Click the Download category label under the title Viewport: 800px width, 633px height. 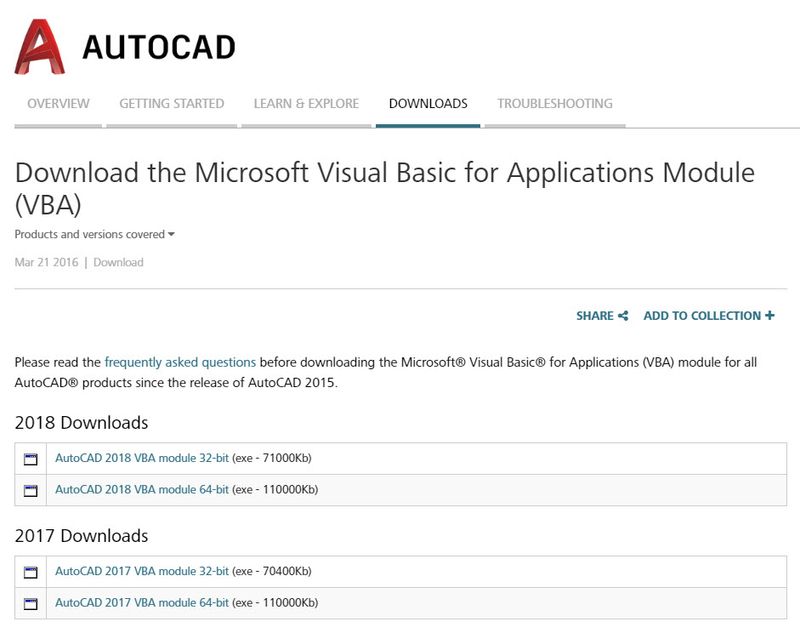point(118,263)
